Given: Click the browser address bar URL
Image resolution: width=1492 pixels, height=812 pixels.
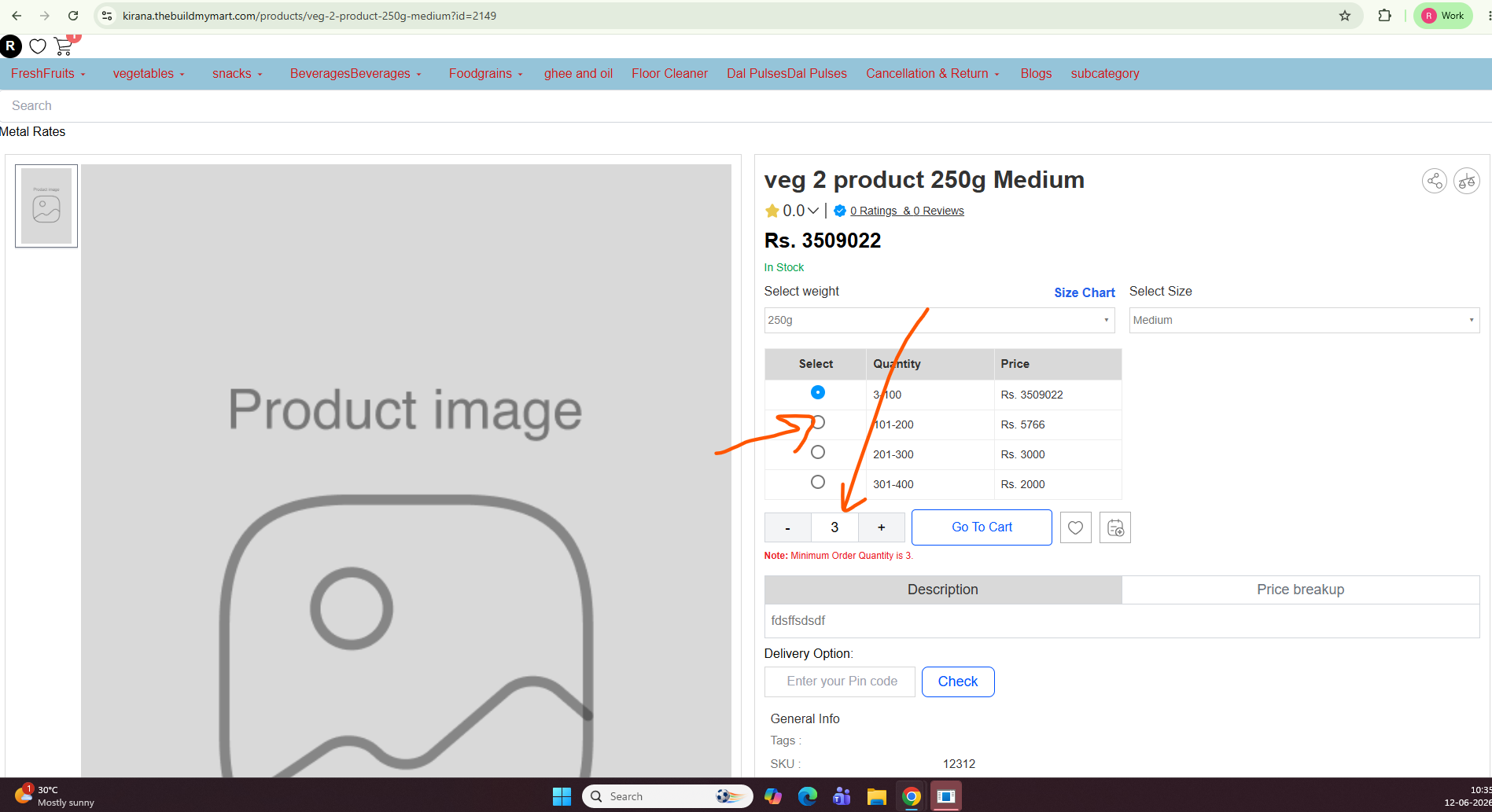Looking at the screenshot, I should 309,16.
